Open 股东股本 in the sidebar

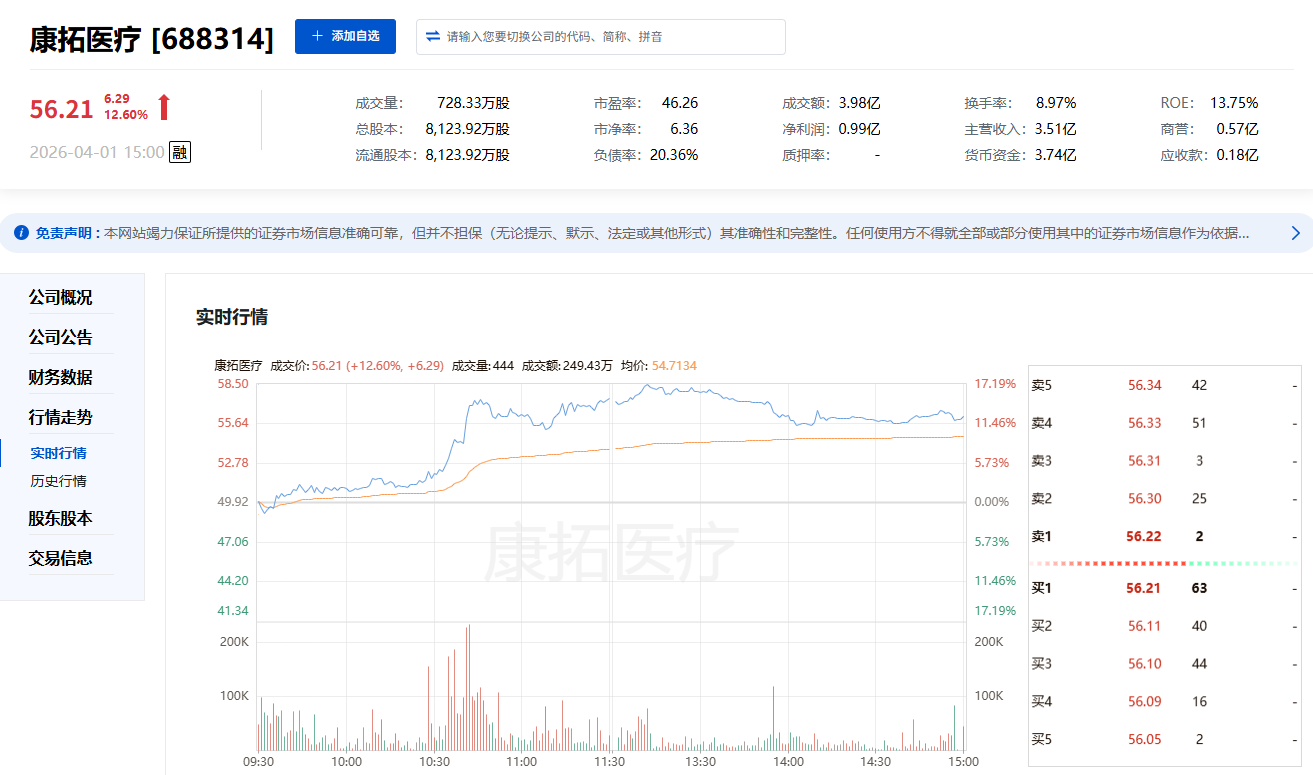60,518
